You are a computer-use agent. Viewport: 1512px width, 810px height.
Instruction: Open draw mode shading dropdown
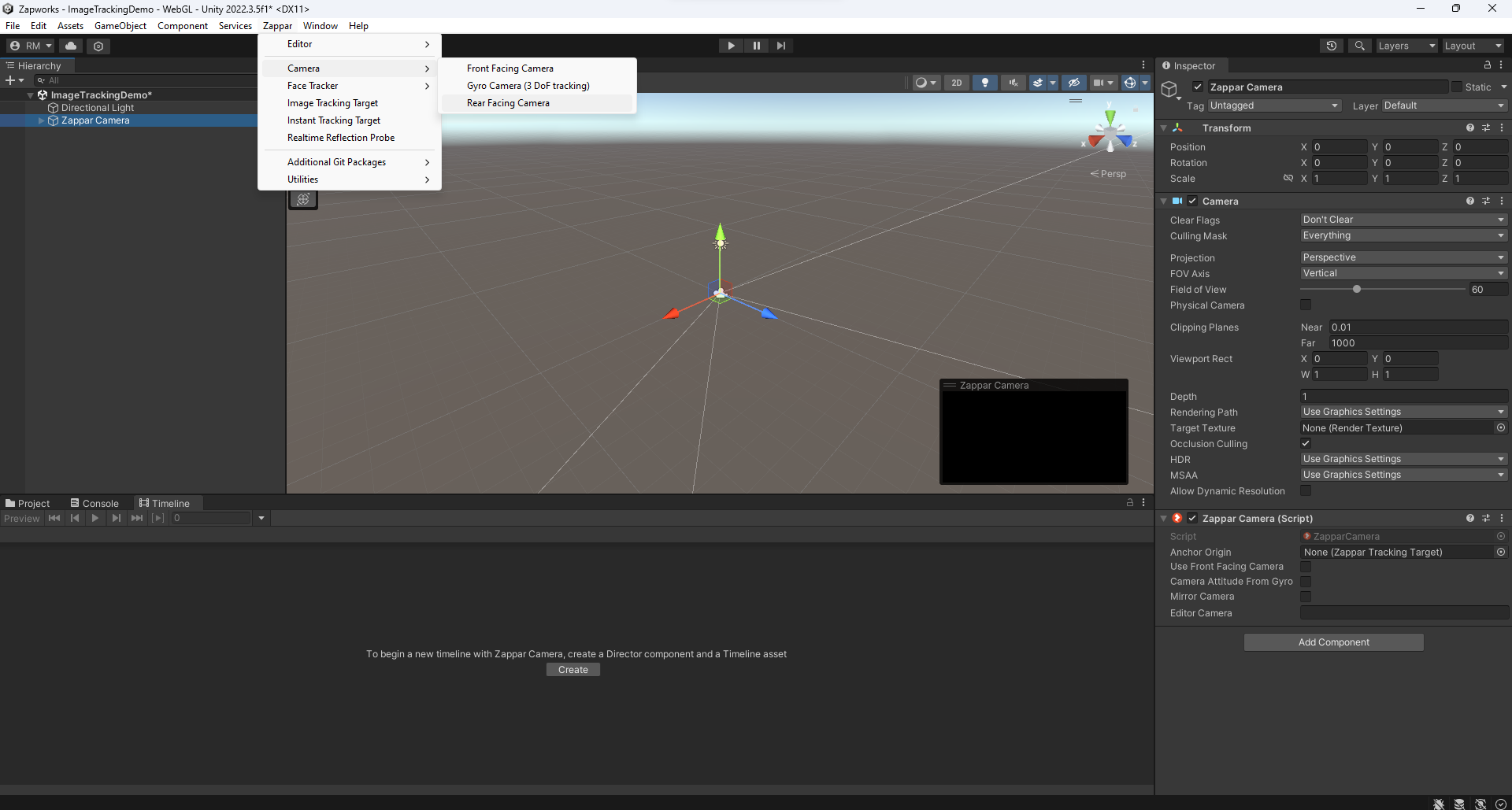pos(925,83)
